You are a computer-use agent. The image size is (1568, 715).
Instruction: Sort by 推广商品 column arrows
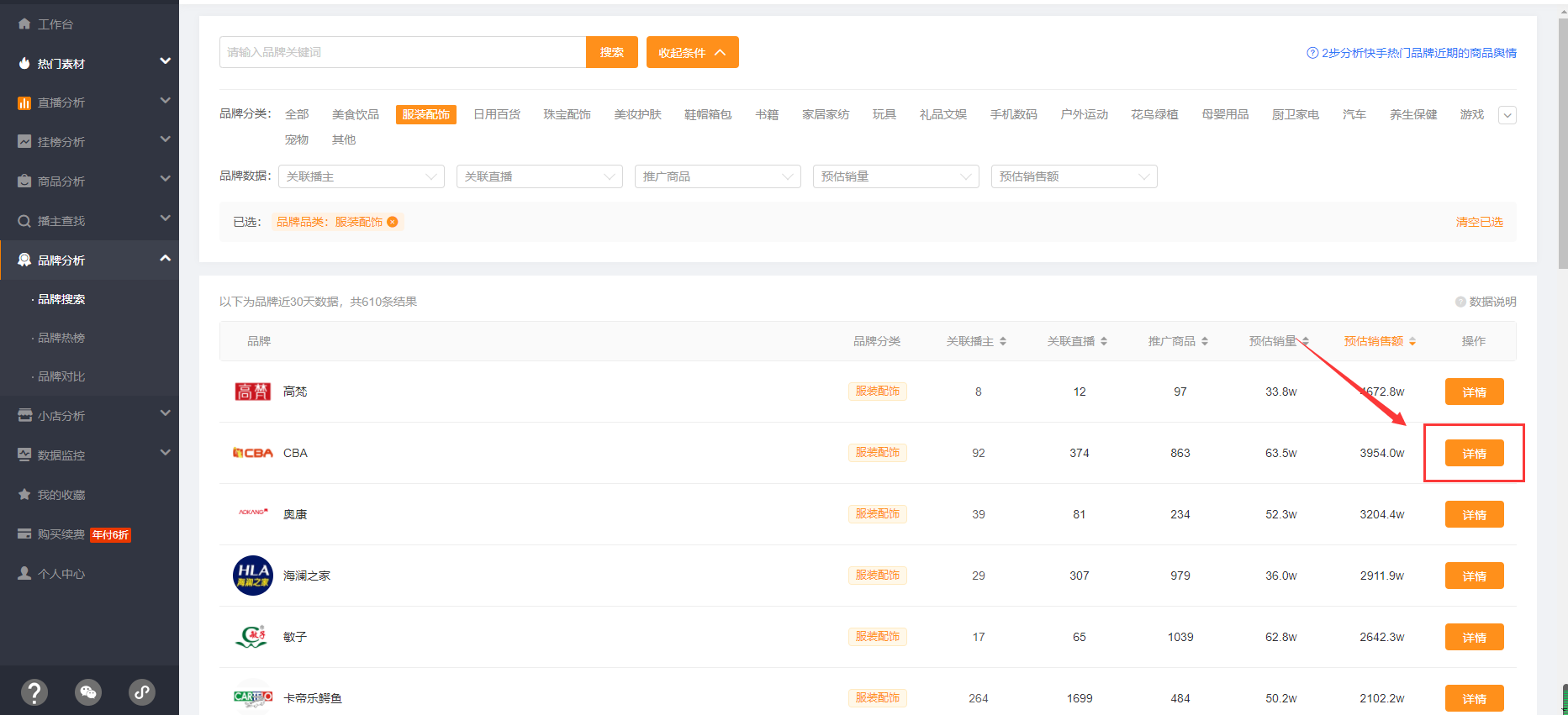(1205, 341)
